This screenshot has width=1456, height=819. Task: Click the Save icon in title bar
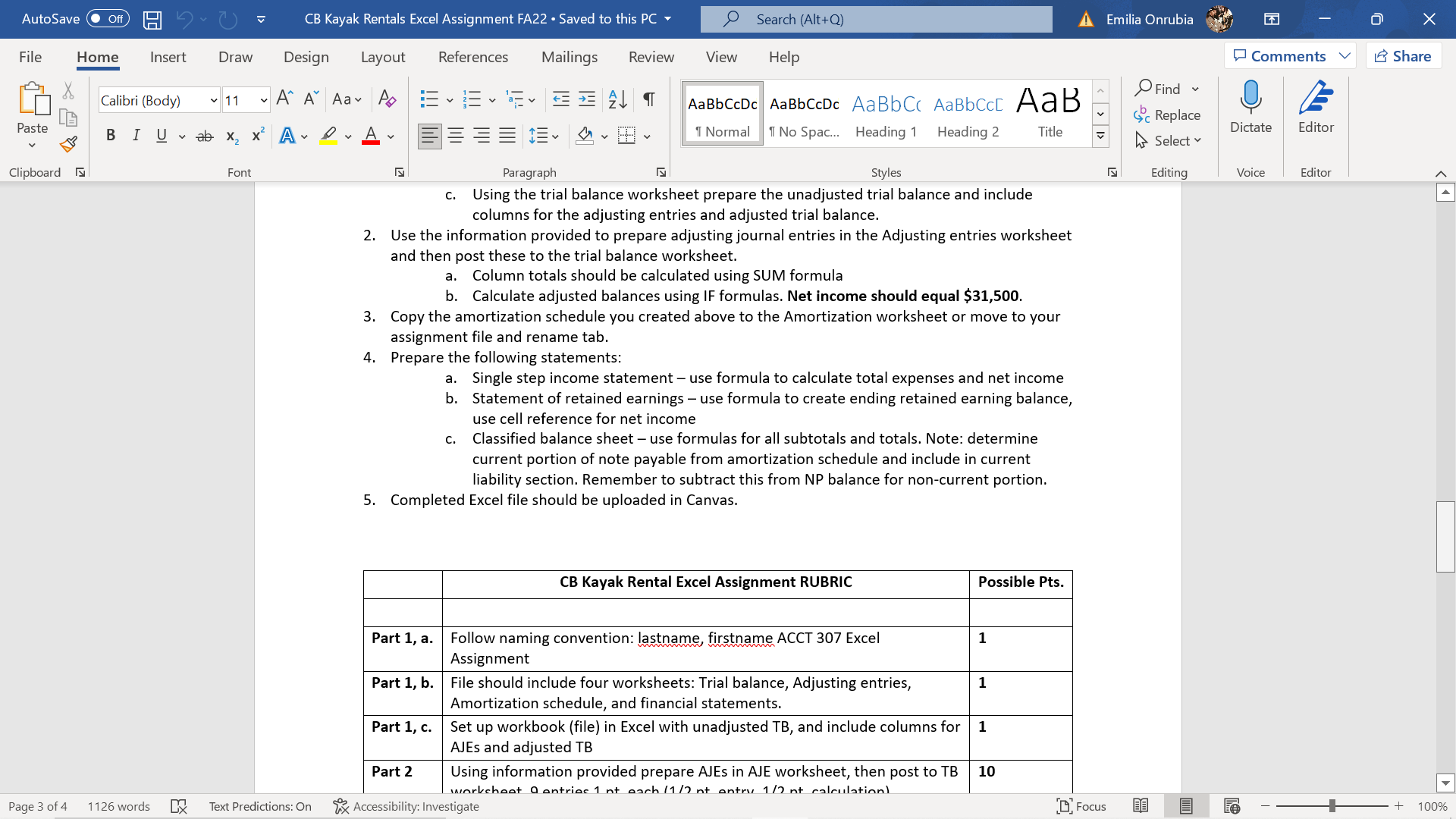[x=152, y=20]
